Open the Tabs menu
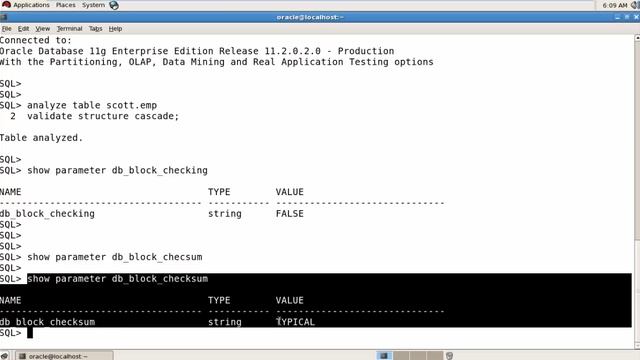Viewport: 640px width, 360px height. (x=96, y=29)
